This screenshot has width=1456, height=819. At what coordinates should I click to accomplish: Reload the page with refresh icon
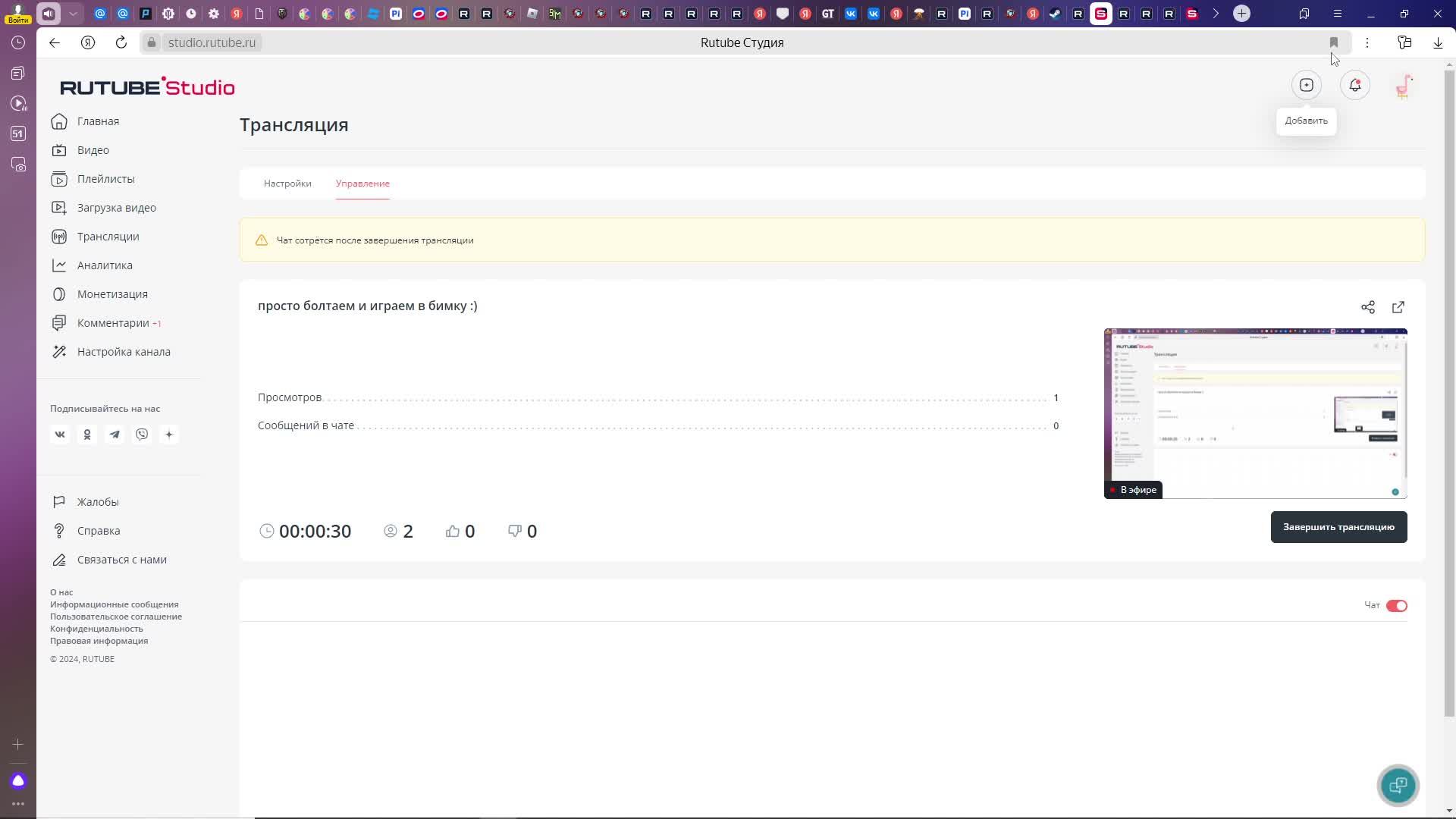coord(121,42)
